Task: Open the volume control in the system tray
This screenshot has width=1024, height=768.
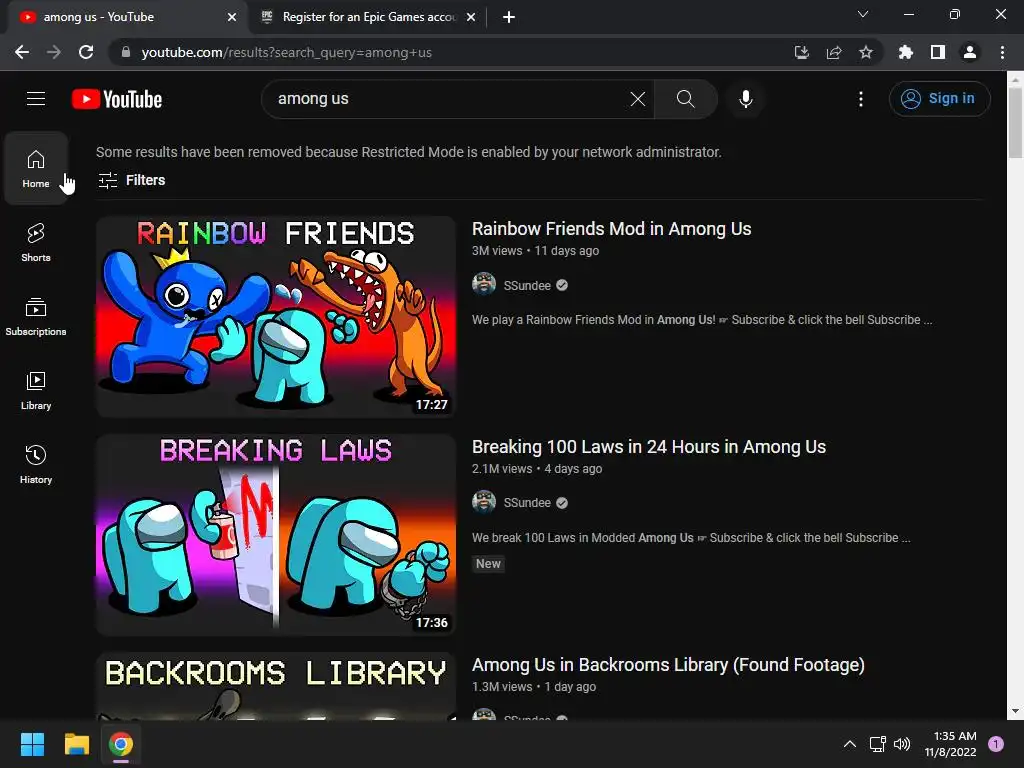Action: coord(902,744)
